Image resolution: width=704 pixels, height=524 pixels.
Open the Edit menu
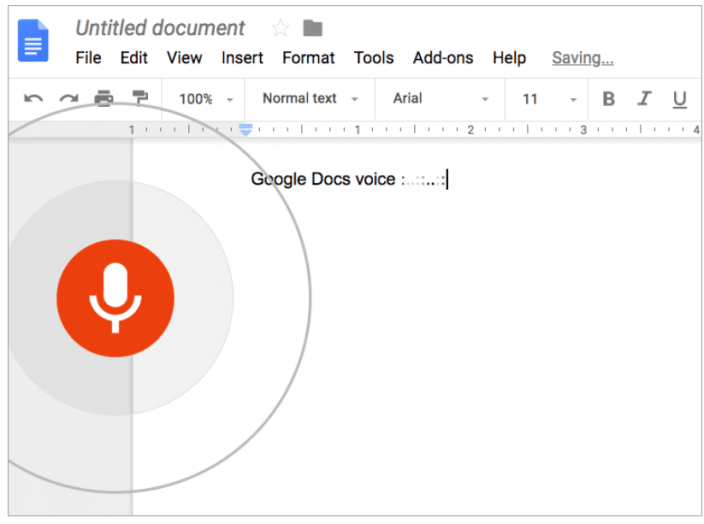(x=134, y=58)
